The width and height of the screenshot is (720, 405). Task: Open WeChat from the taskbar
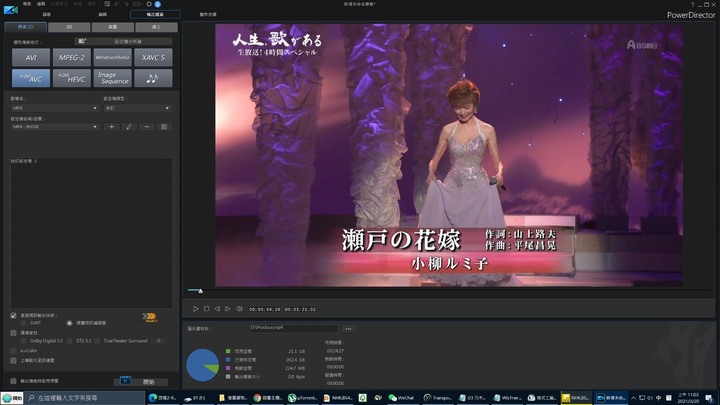(402, 398)
